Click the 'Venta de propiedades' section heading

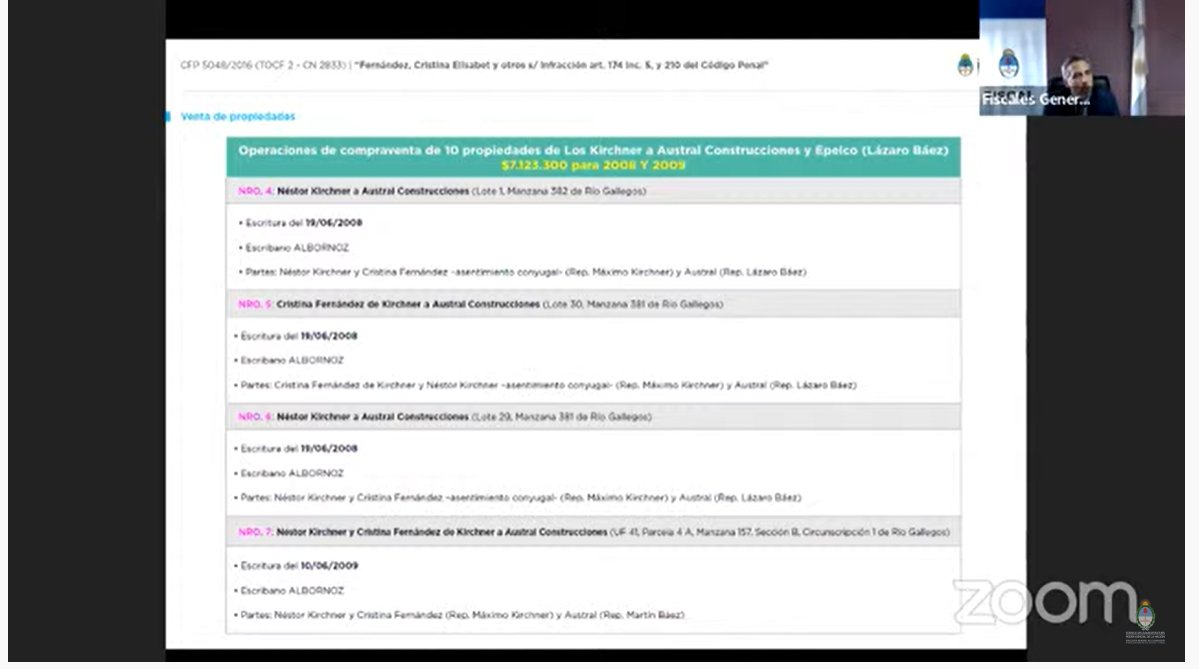(x=238, y=116)
